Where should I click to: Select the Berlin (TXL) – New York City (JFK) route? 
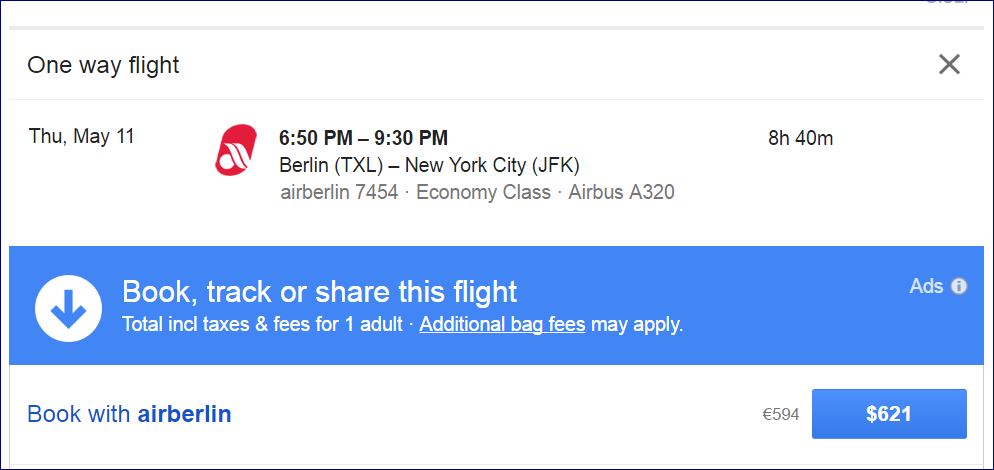[x=429, y=165]
